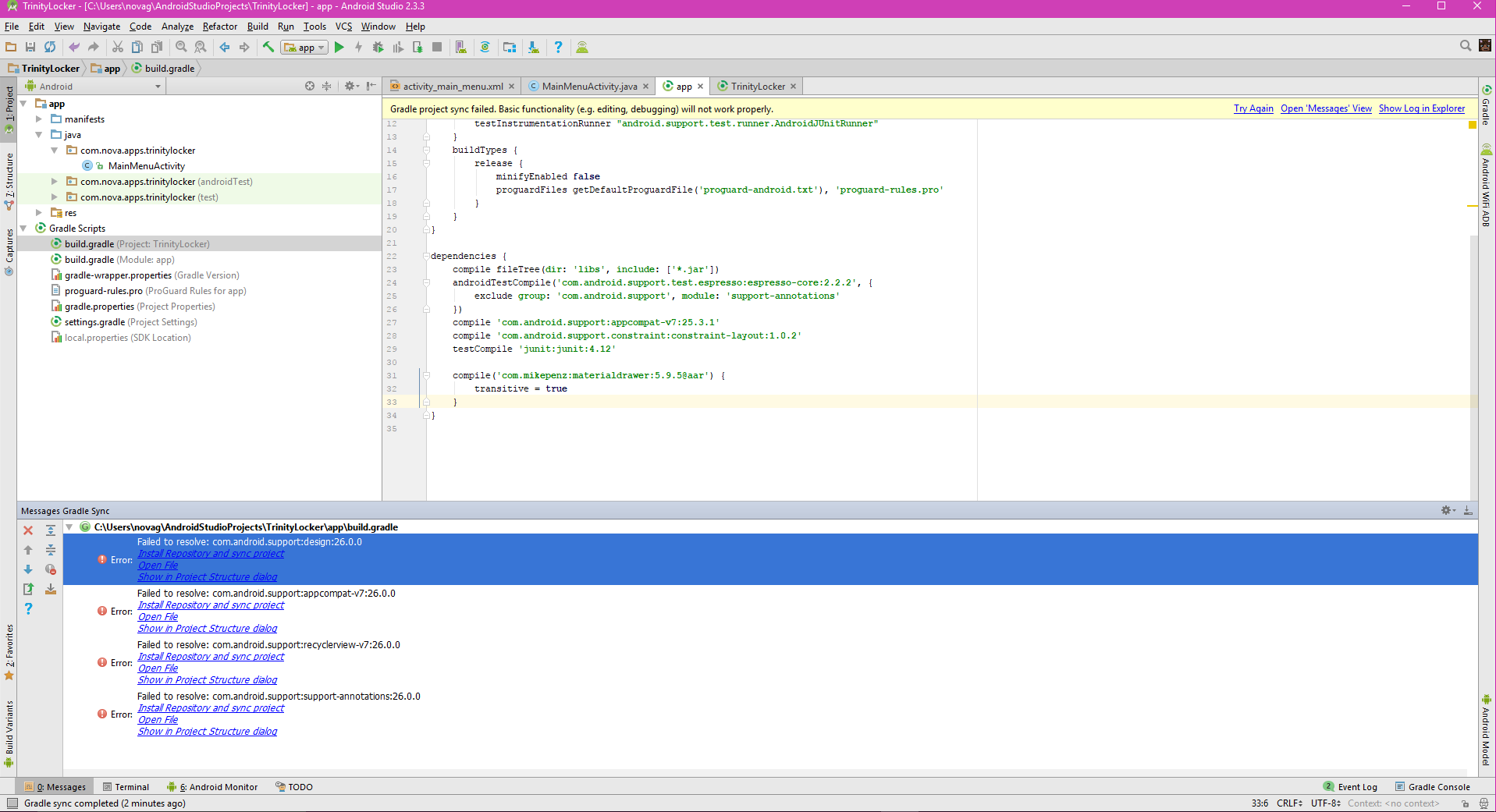Expand the res folder
This screenshot has height=812, width=1496.
point(39,213)
